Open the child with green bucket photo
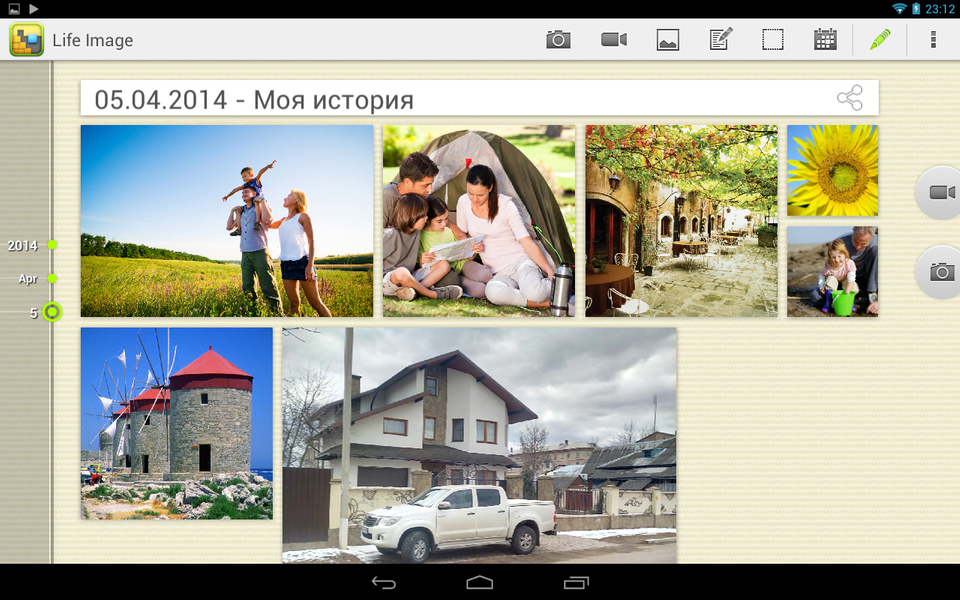The image size is (960, 600). click(833, 272)
